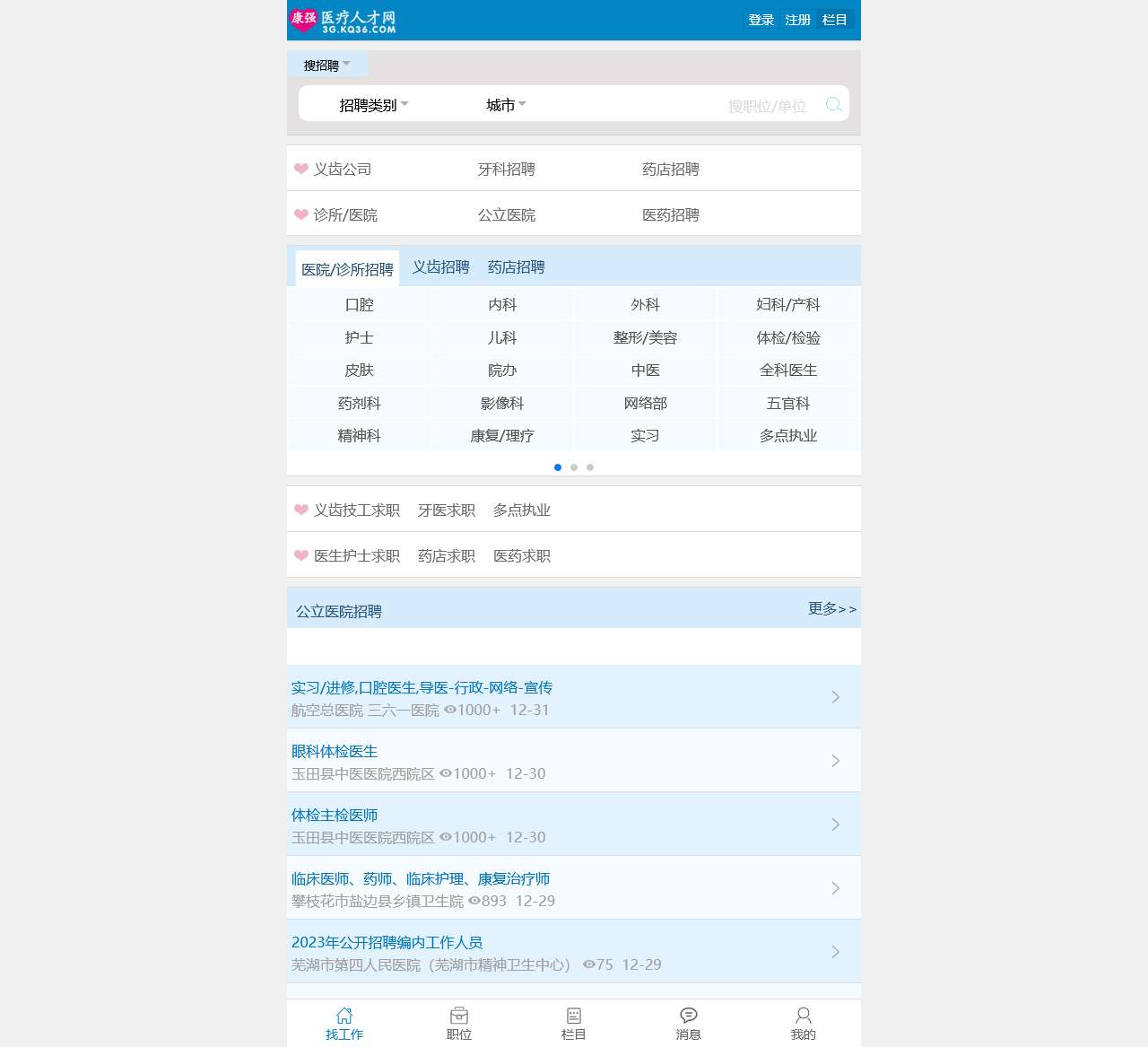Screen dimensions: 1148x1047
Task: Open the 城市 dropdown
Action: (507, 105)
